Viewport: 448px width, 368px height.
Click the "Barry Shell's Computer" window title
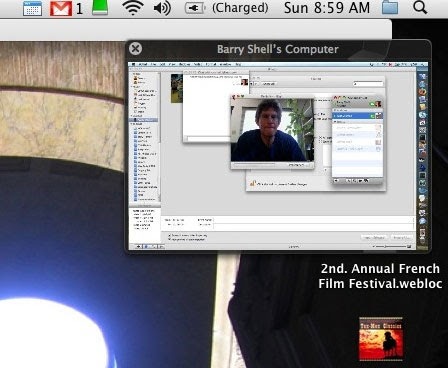click(278, 49)
